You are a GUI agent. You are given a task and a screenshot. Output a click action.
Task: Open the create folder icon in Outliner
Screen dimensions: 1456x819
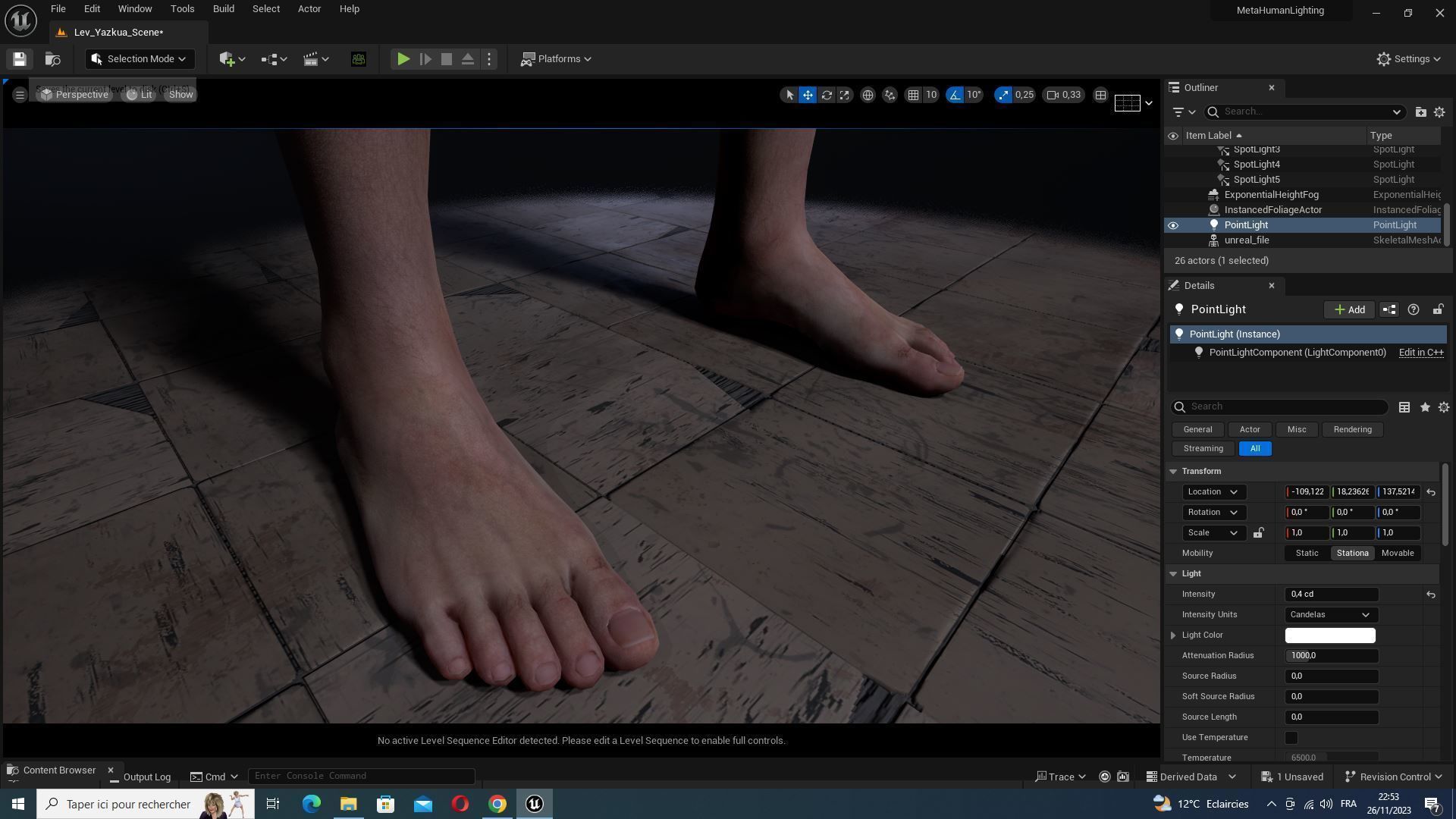(1420, 112)
